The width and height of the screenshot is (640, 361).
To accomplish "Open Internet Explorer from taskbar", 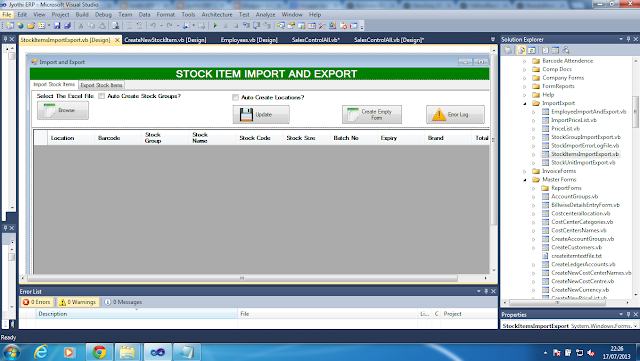I will click(x=41, y=352).
